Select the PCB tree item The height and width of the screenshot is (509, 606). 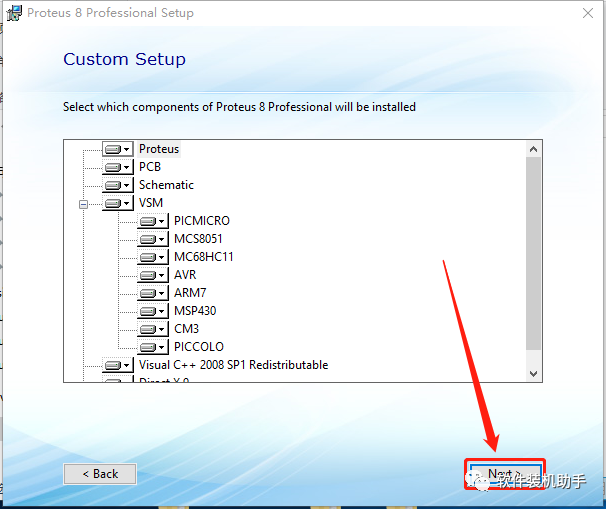(150, 167)
